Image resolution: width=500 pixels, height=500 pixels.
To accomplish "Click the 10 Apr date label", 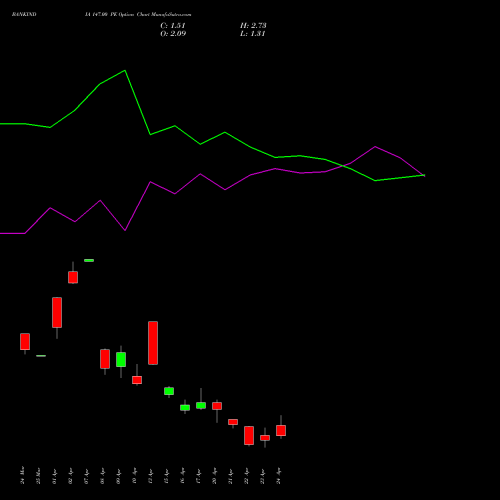I will click(134, 476).
